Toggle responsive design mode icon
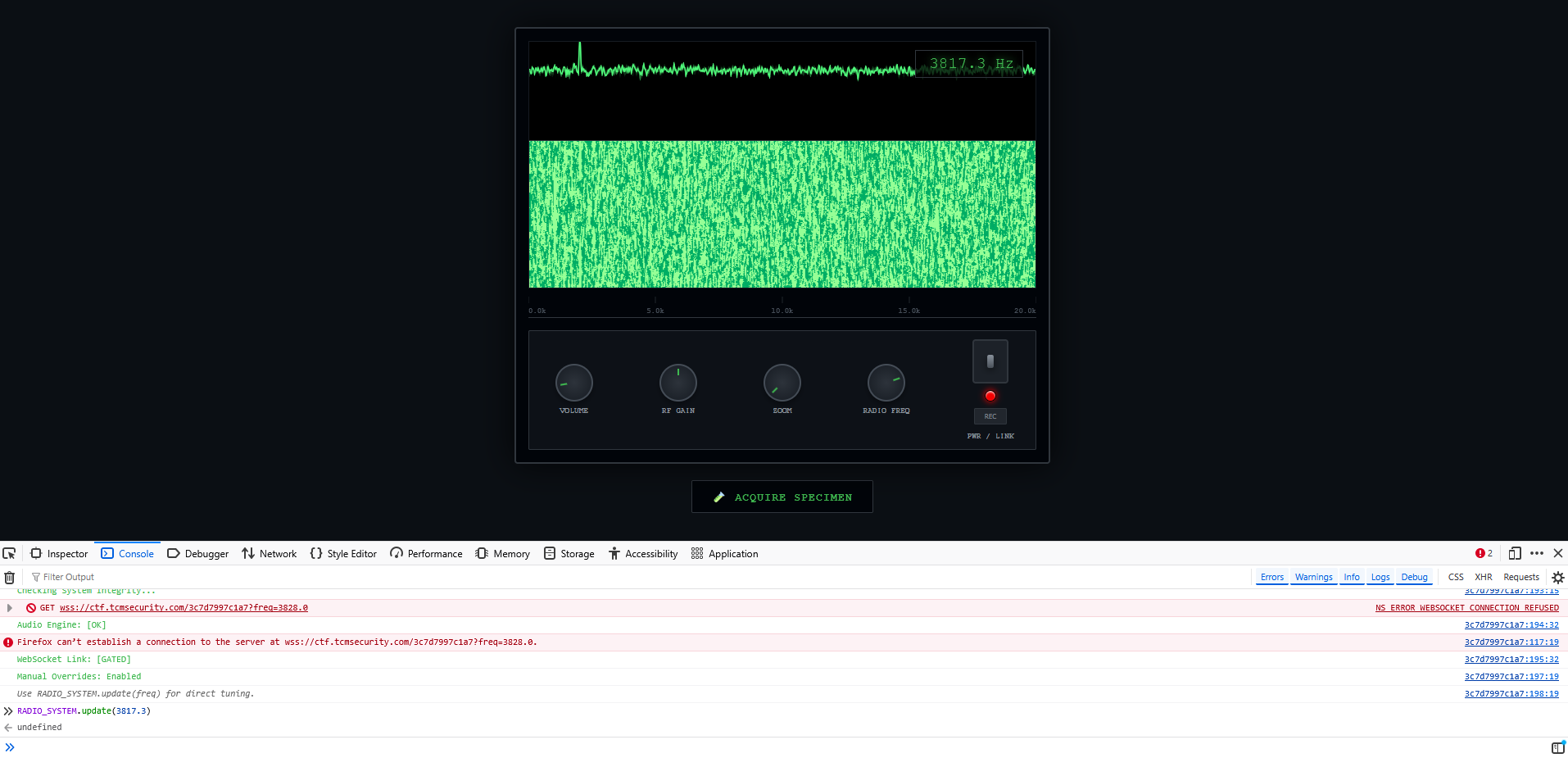1568x767 pixels. [1515, 554]
